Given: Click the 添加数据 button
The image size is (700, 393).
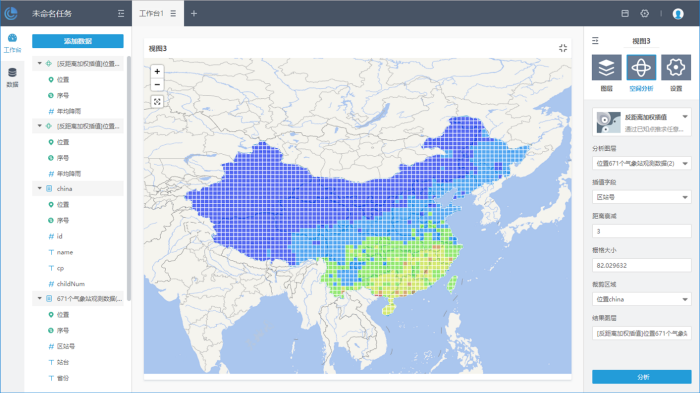Looking at the screenshot, I should click(x=78, y=41).
